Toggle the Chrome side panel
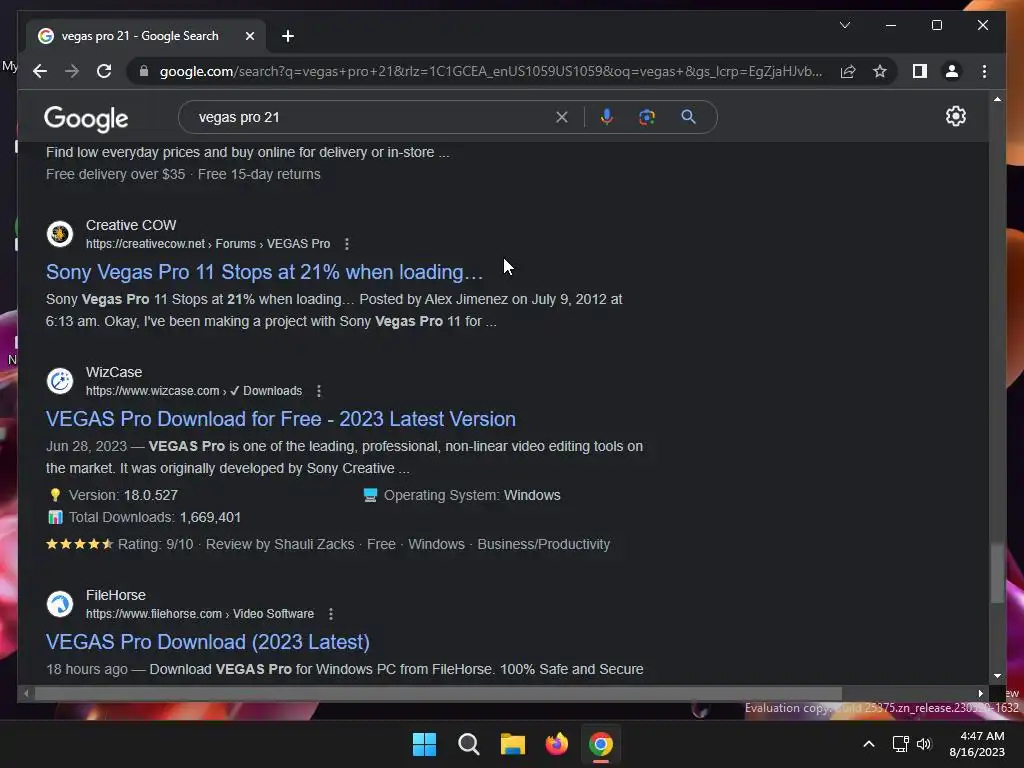The image size is (1024, 768). 920,71
